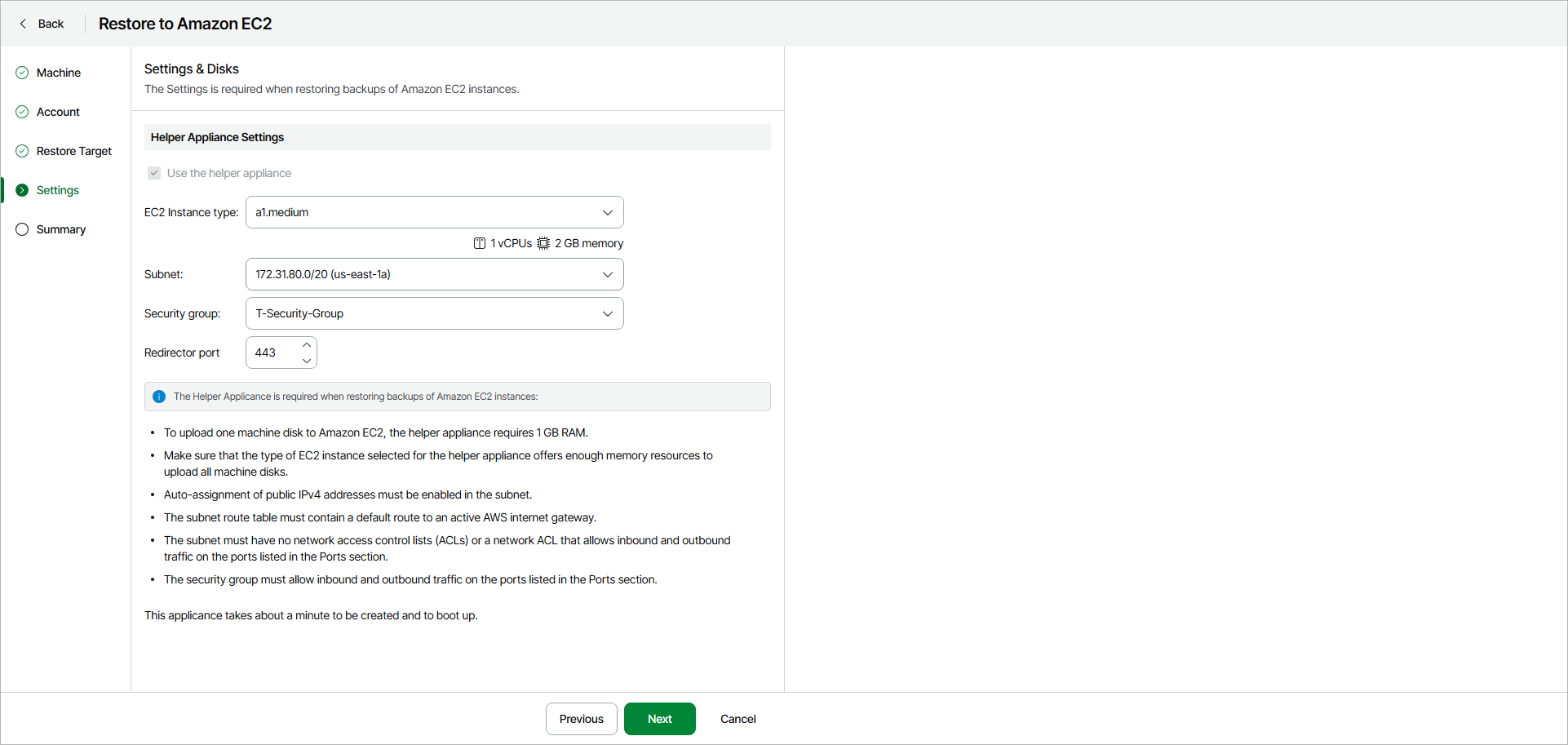Switch to the Restore Target step
The height and width of the screenshot is (745, 1568).
(x=74, y=151)
